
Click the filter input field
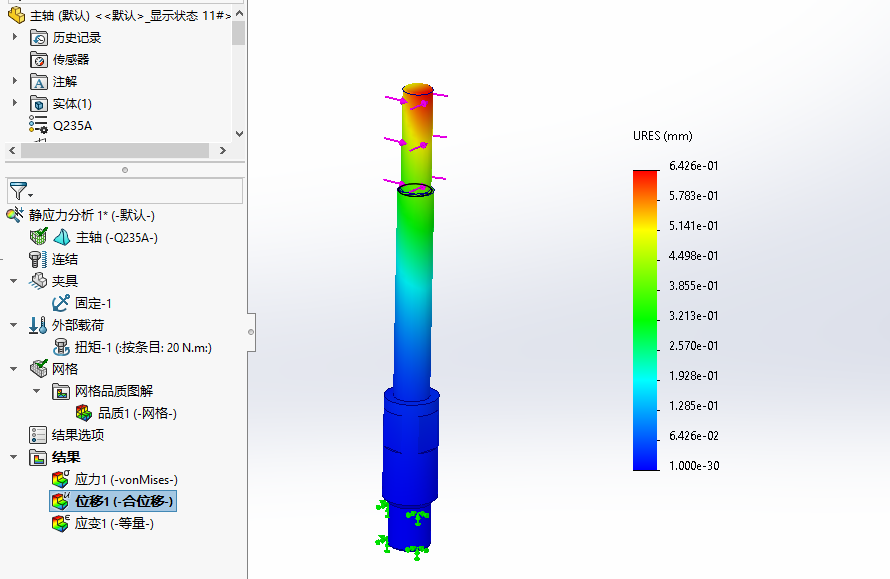(x=125, y=191)
